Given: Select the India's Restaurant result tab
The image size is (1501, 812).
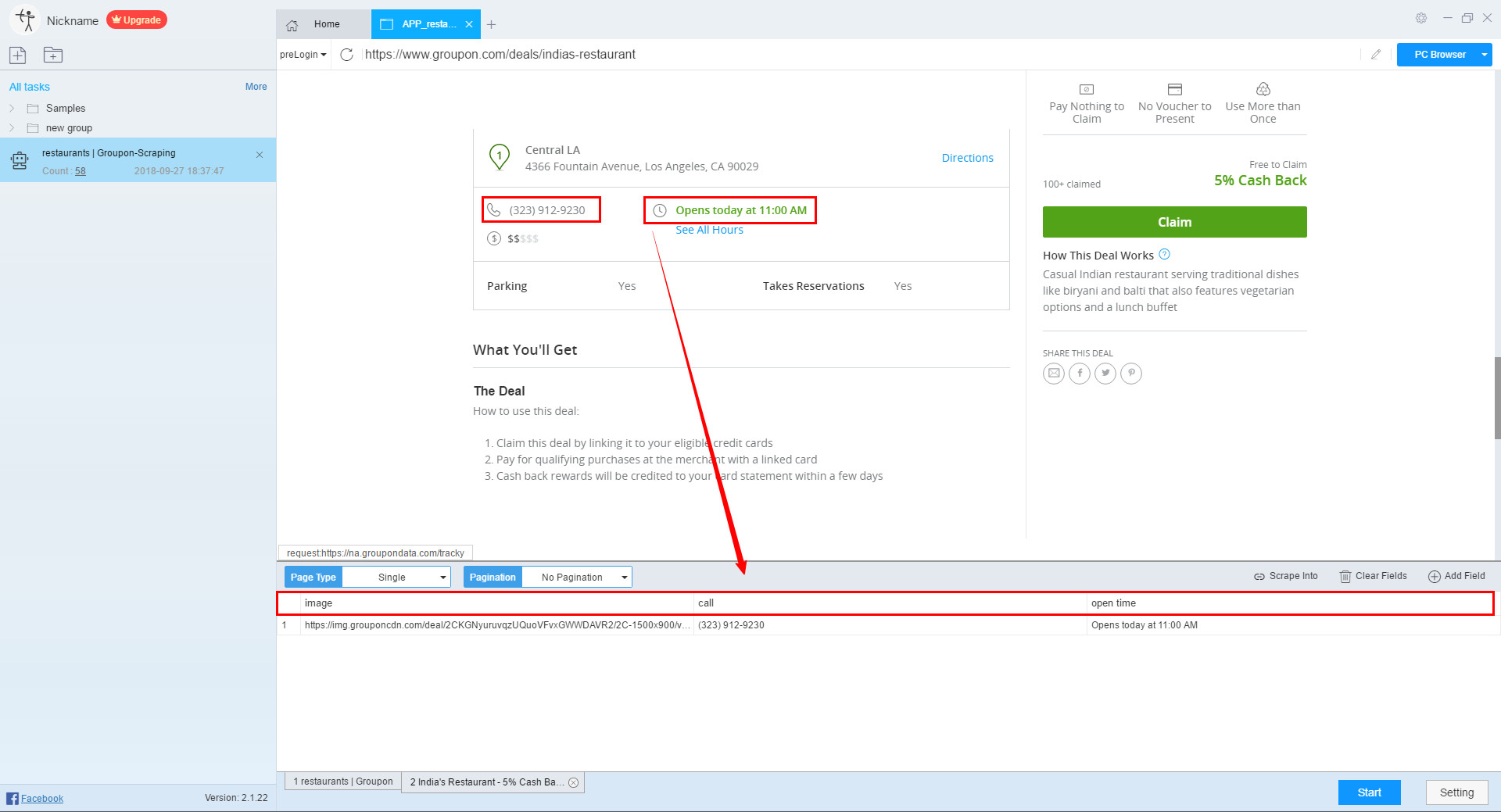Looking at the screenshot, I should click(485, 782).
